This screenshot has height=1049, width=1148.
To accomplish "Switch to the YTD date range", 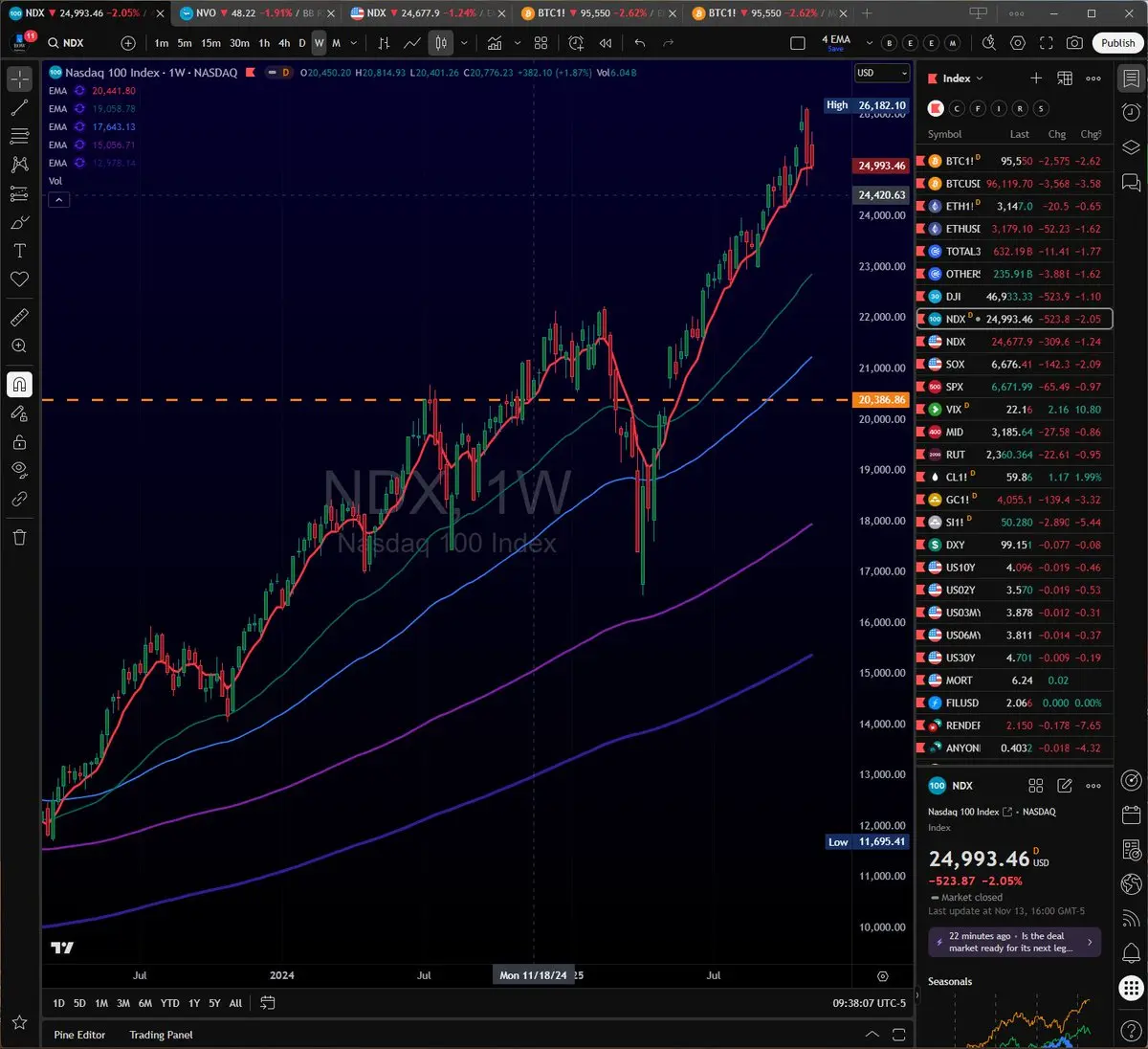I will (169, 1003).
